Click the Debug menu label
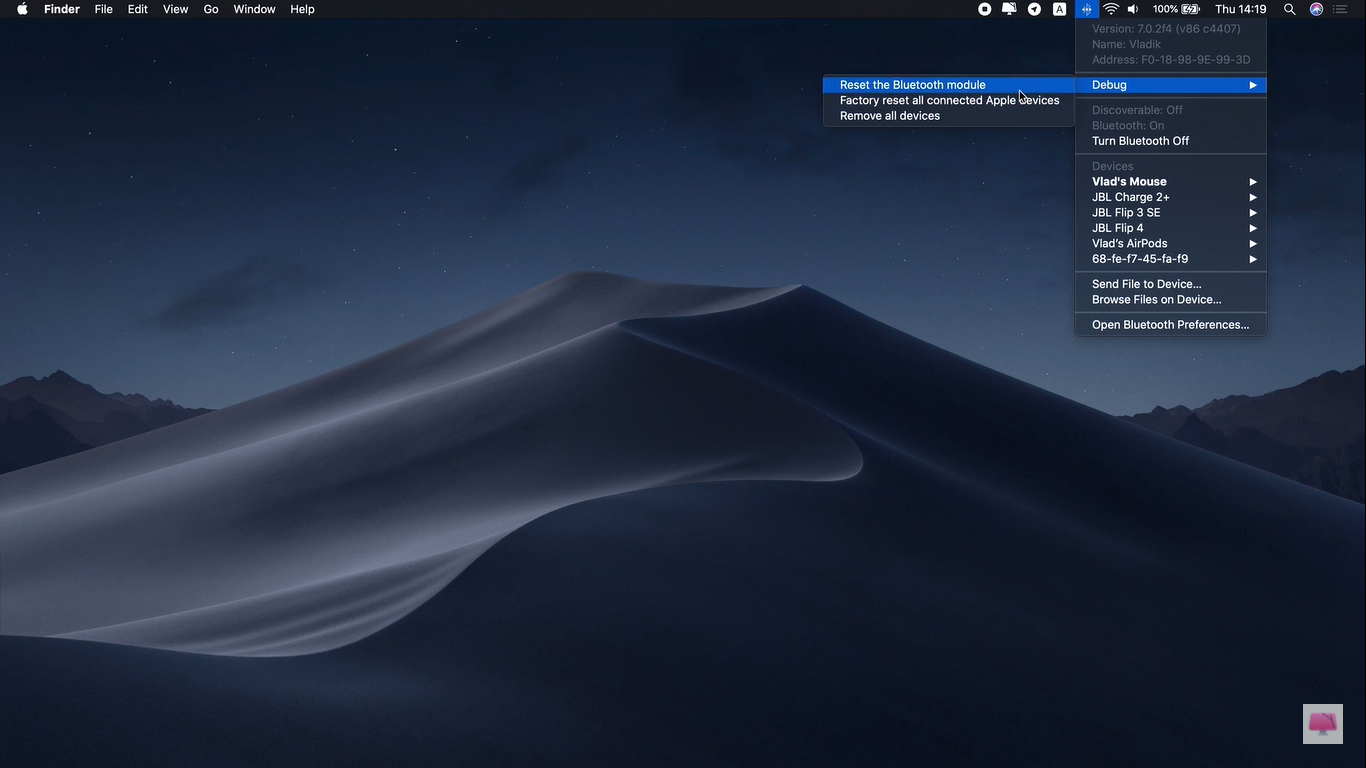This screenshot has height=768, width=1366. click(x=1109, y=85)
